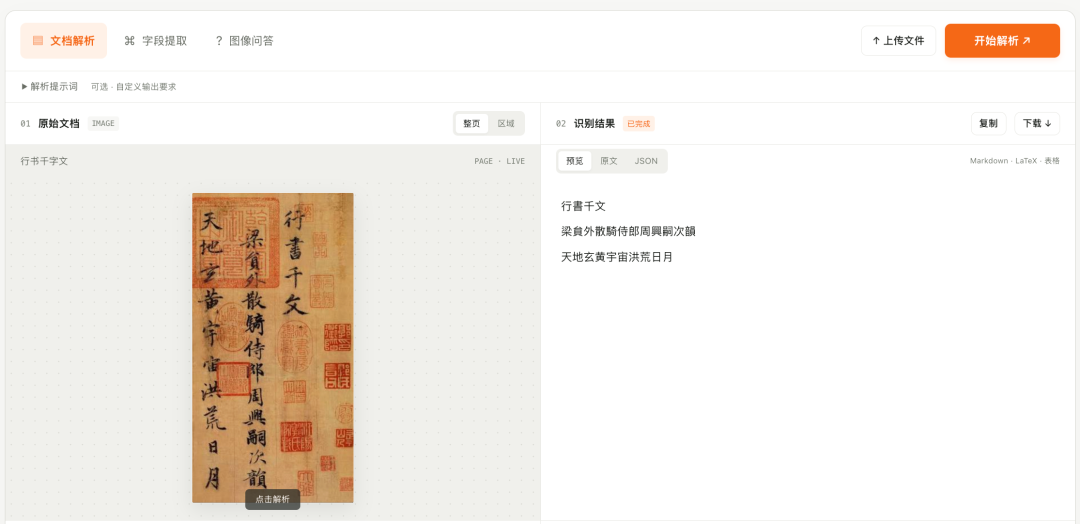
Task: Click the 原始文档 section title
Action: tap(59, 123)
